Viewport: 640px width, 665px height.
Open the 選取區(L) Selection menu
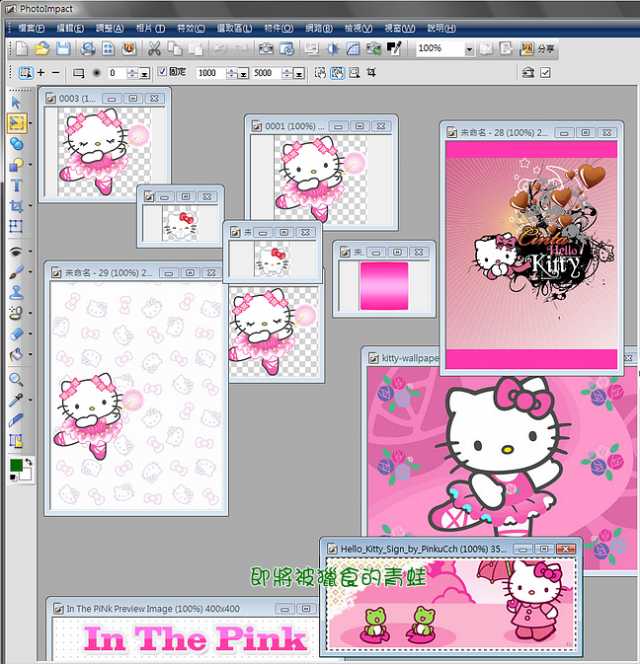(234, 28)
